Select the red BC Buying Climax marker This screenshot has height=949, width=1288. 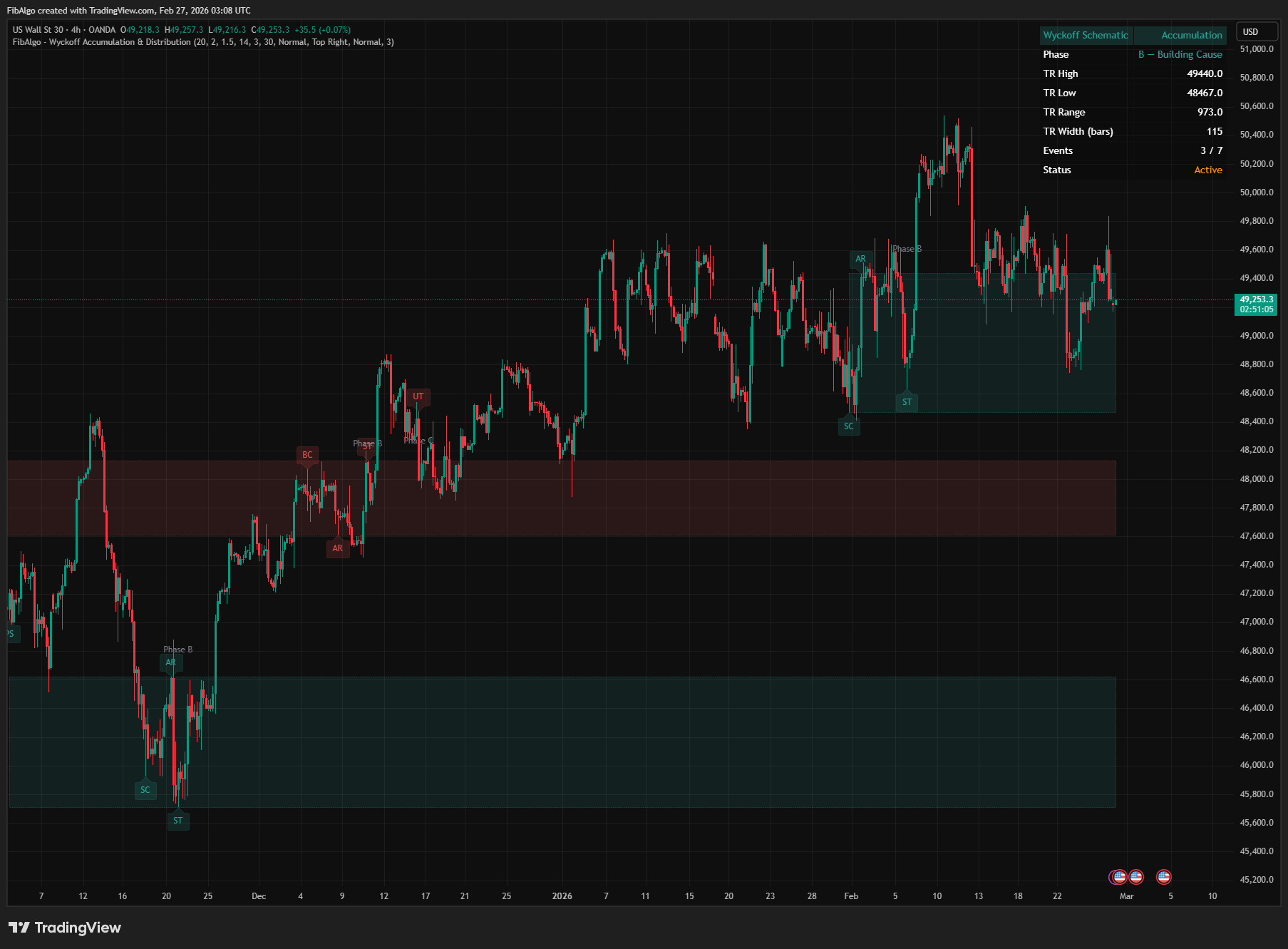tap(308, 454)
